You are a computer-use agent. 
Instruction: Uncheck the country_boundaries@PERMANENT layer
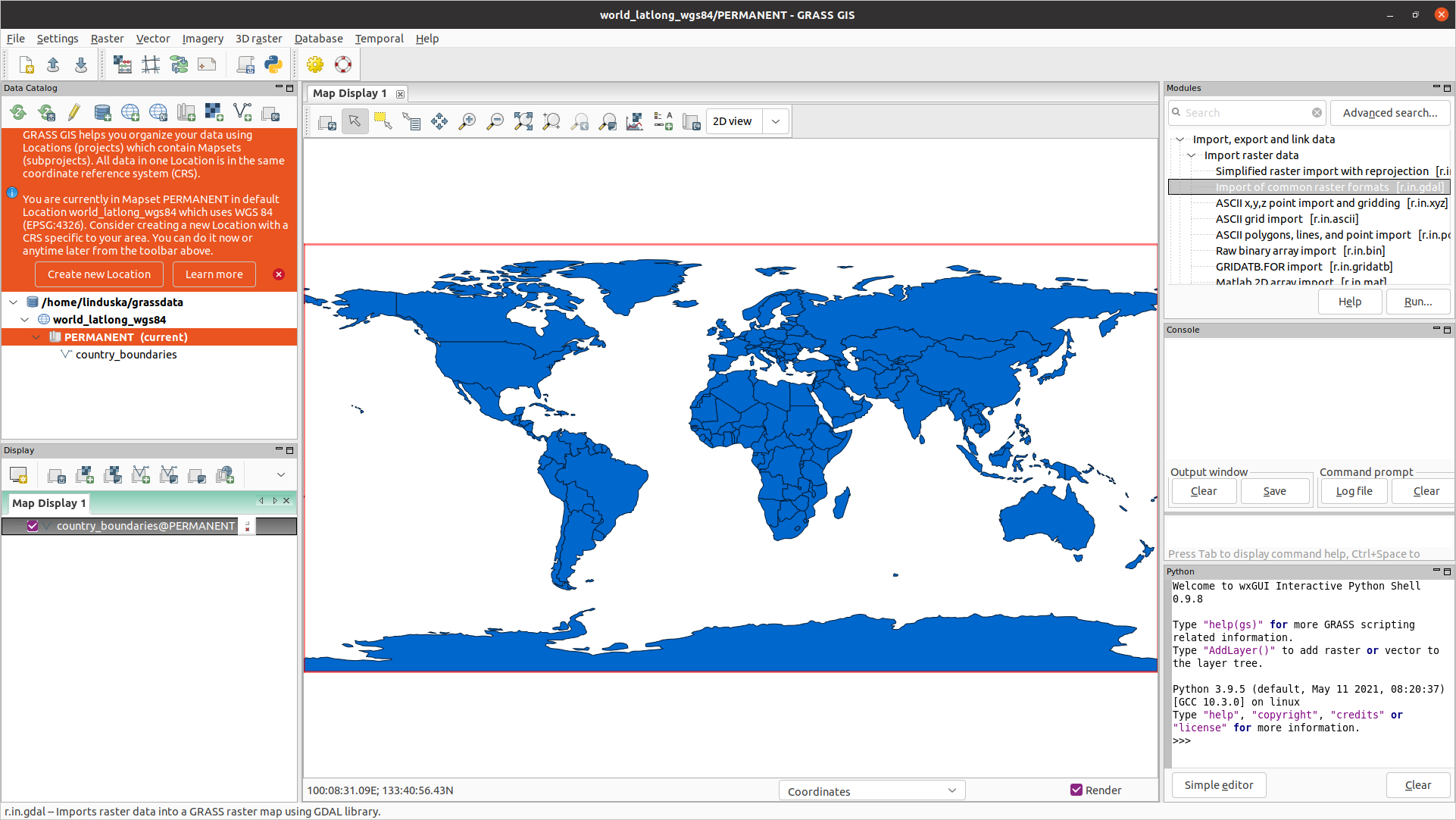(x=33, y=525)
